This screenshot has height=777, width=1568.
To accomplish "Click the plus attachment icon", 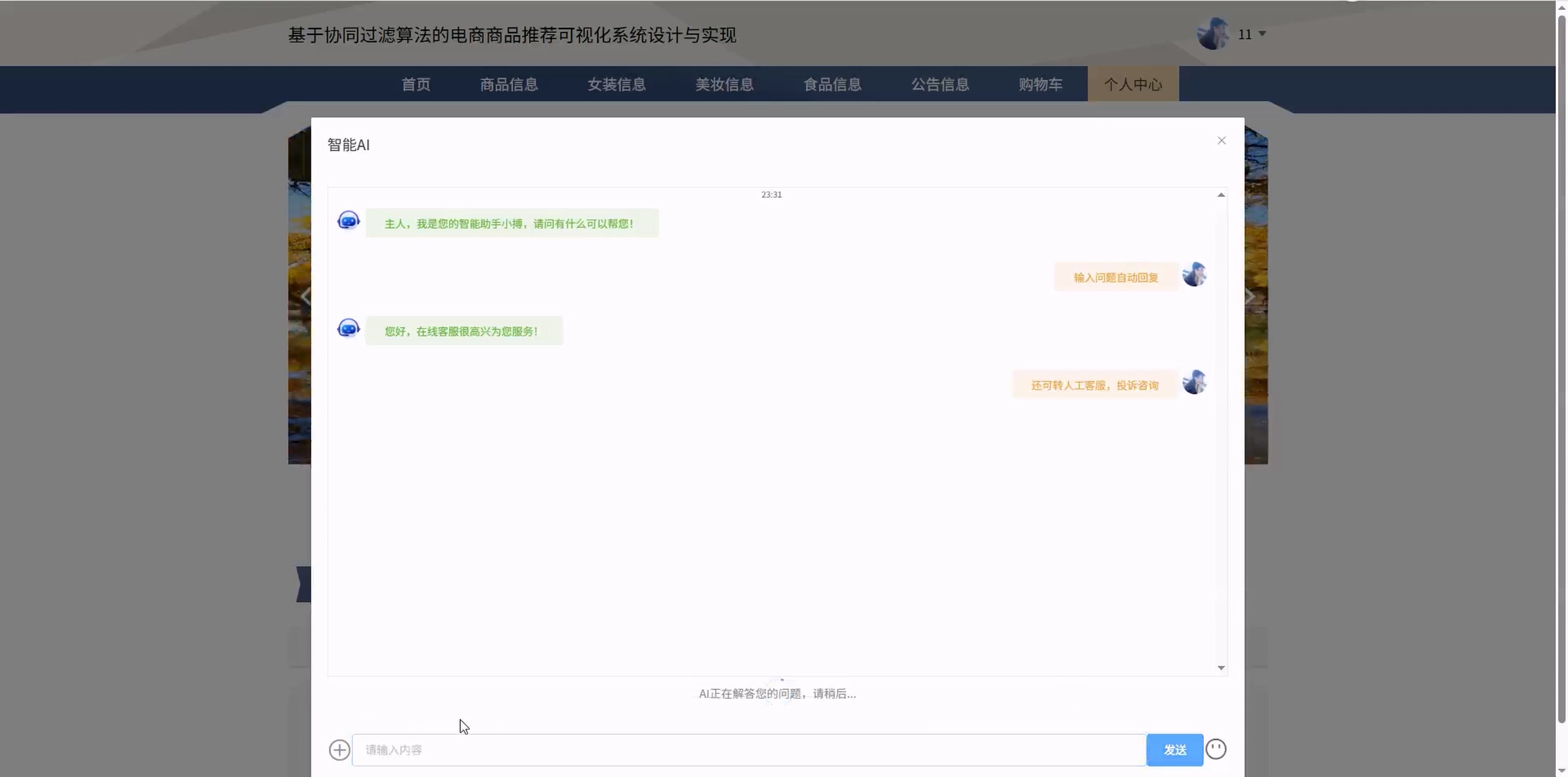I will pos(340,750).
